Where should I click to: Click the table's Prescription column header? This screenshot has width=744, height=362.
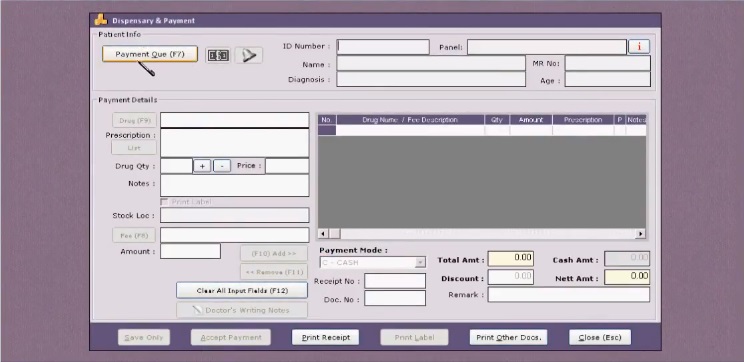[583, 120]
